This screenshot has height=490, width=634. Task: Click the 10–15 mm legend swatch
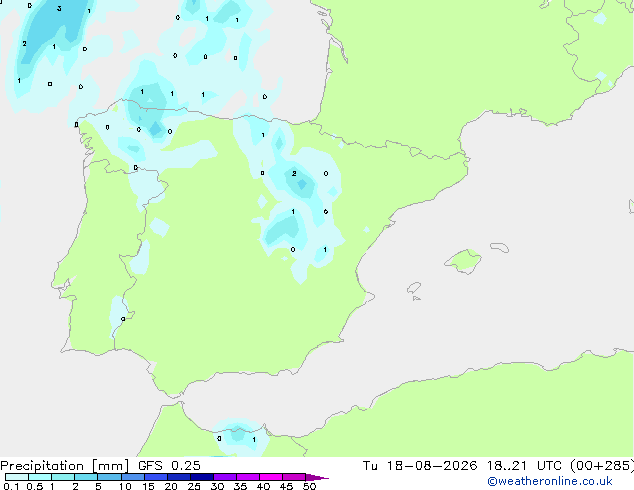pos(133,477)
